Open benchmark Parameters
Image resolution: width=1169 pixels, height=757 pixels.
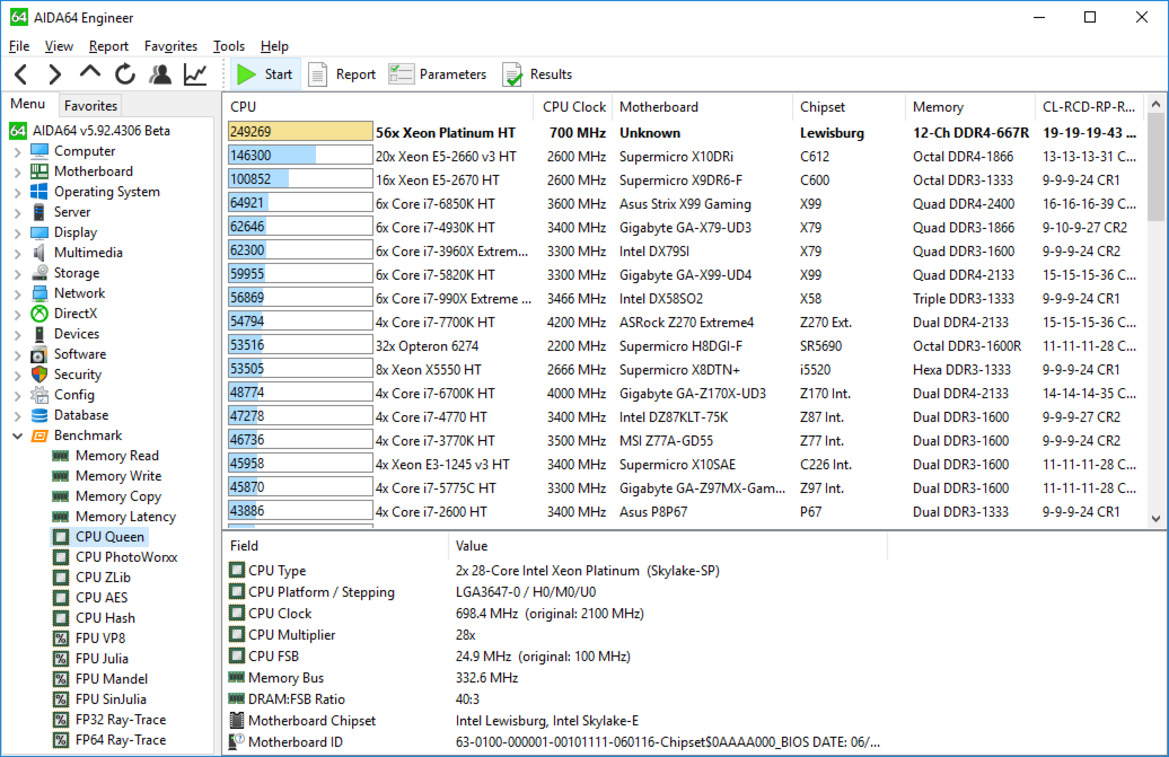[437, 74]
